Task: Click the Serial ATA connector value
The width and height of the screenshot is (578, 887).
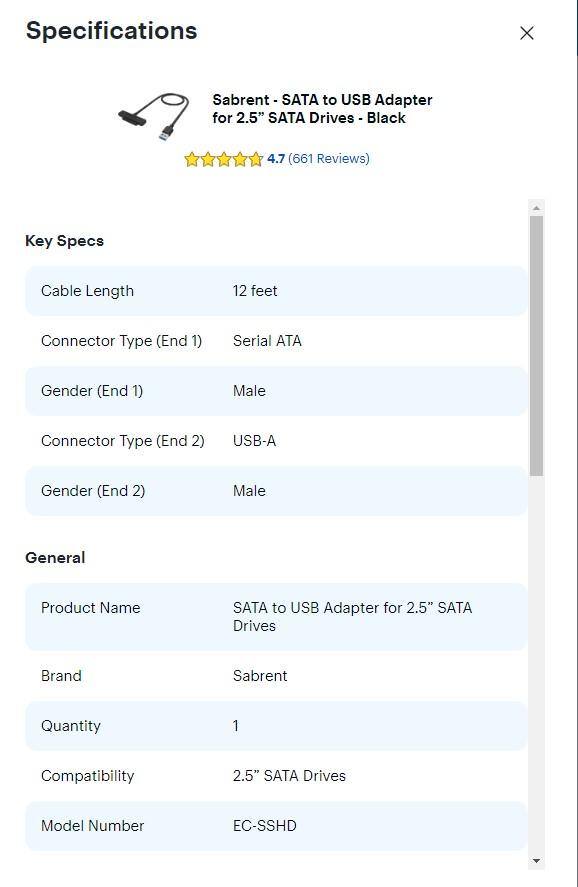Action: point(267,340)
